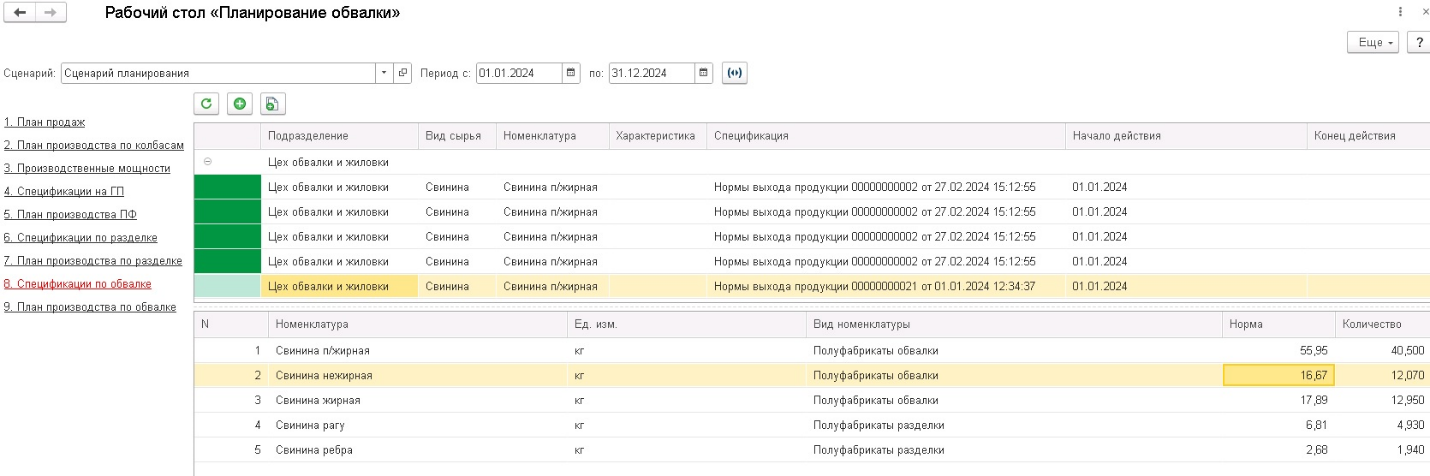
Task: Open calendar for period end date
Action: tap(704, 73)
